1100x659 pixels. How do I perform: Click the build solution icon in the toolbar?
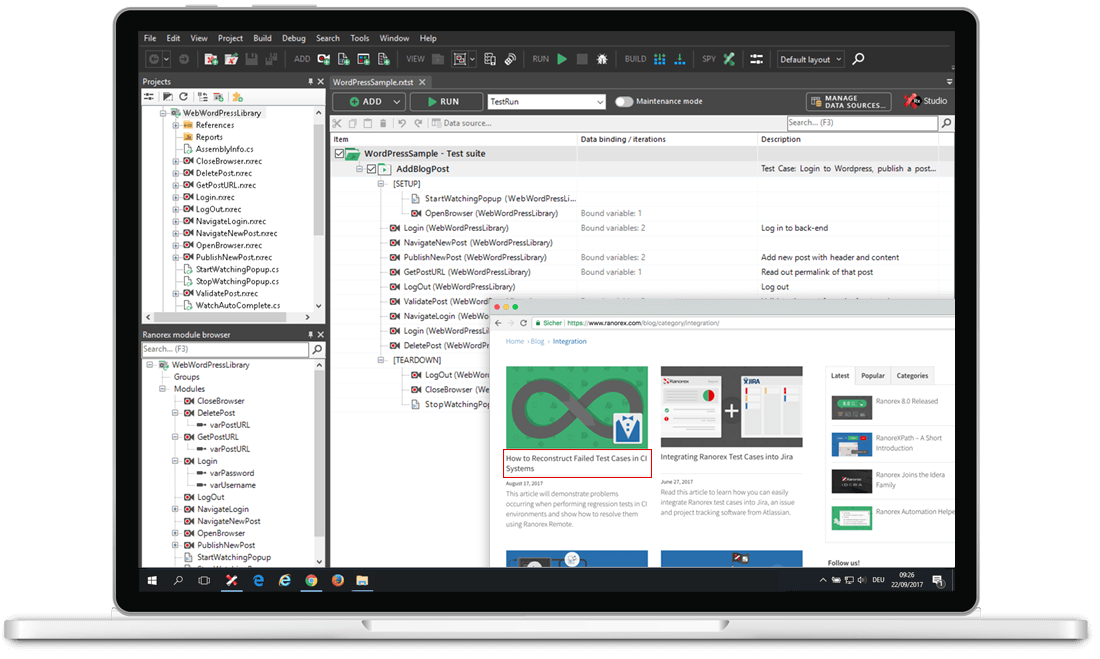(659, 60)
